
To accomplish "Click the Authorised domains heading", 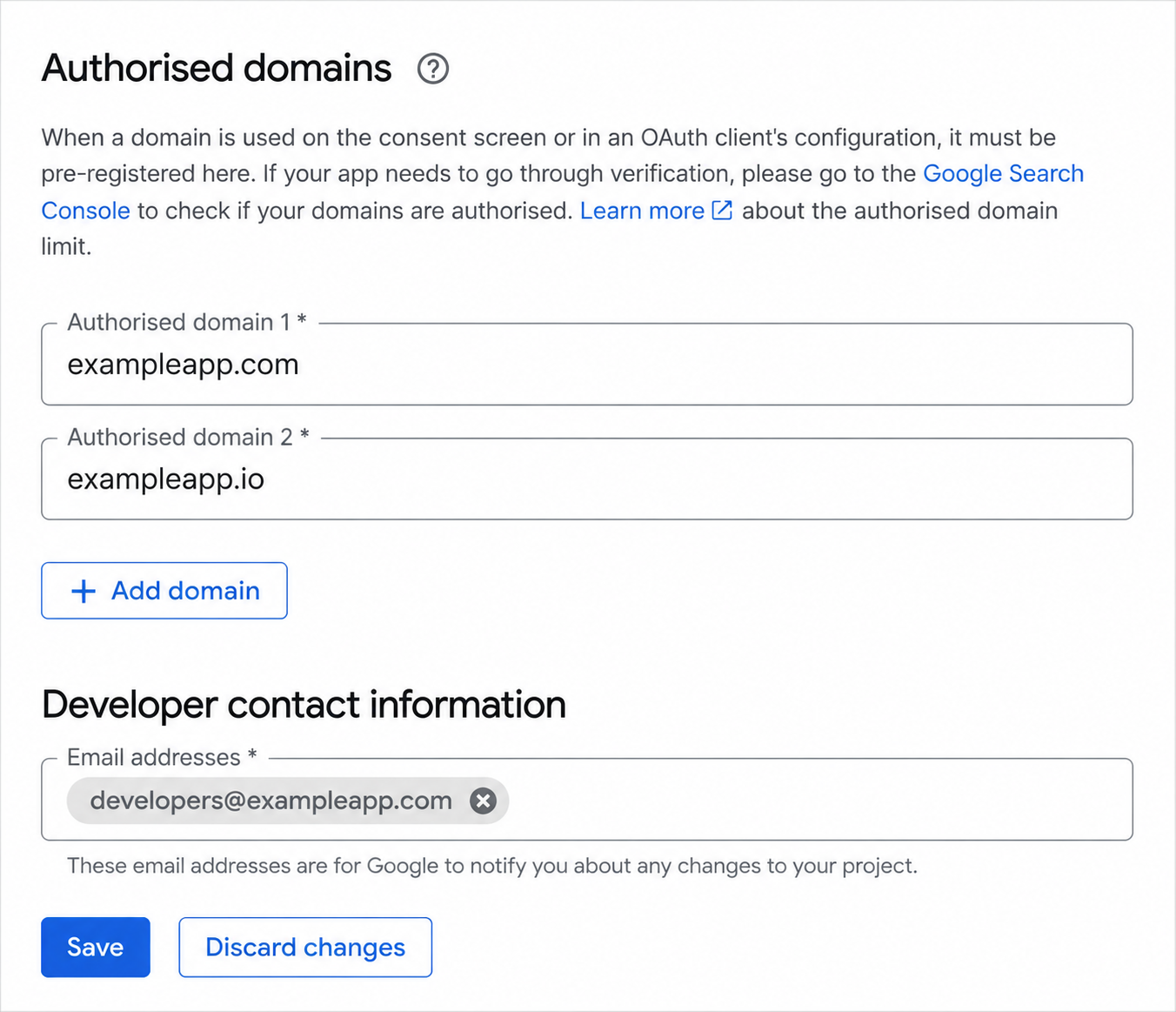I will (x=217, y=69).
